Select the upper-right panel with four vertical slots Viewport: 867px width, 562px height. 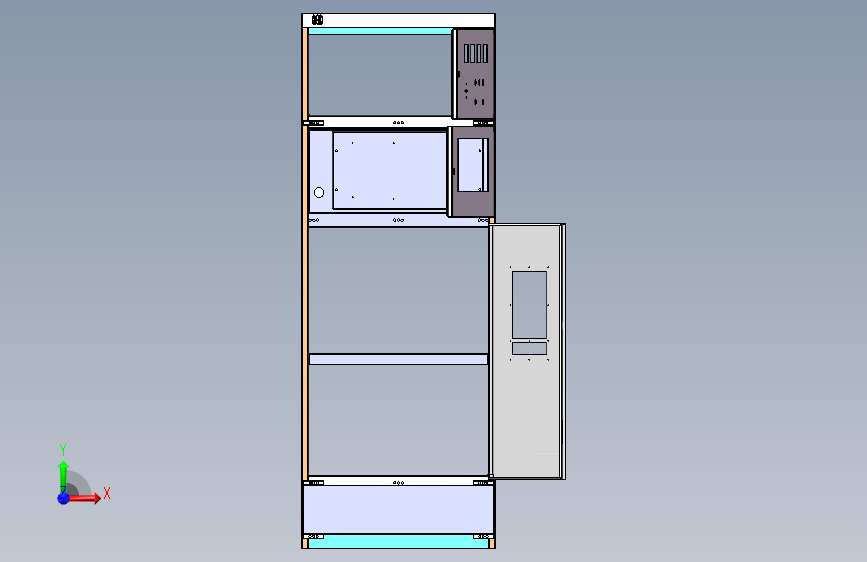[475, 74]
